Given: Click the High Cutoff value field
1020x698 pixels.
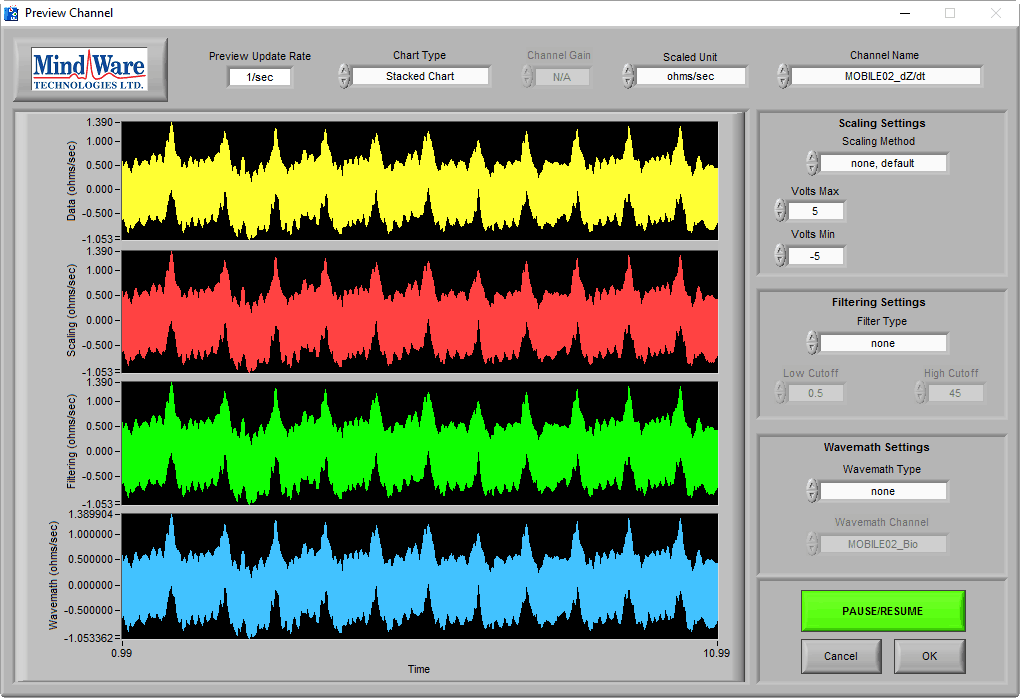Looking at the screenshot, I should click(955, 393).
